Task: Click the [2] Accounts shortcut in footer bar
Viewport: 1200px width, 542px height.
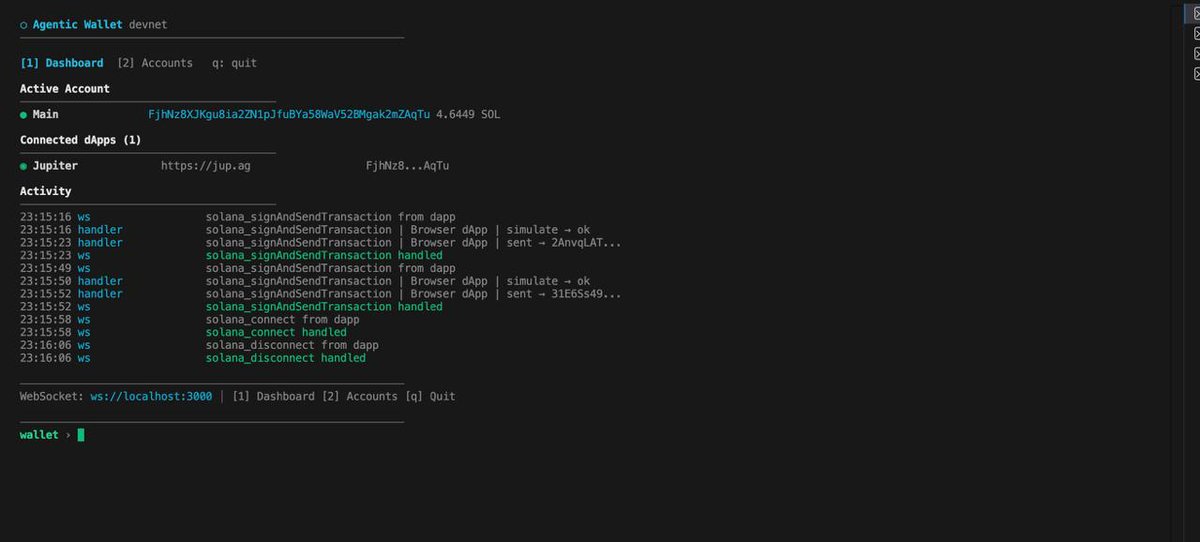Action: [359, 397]
